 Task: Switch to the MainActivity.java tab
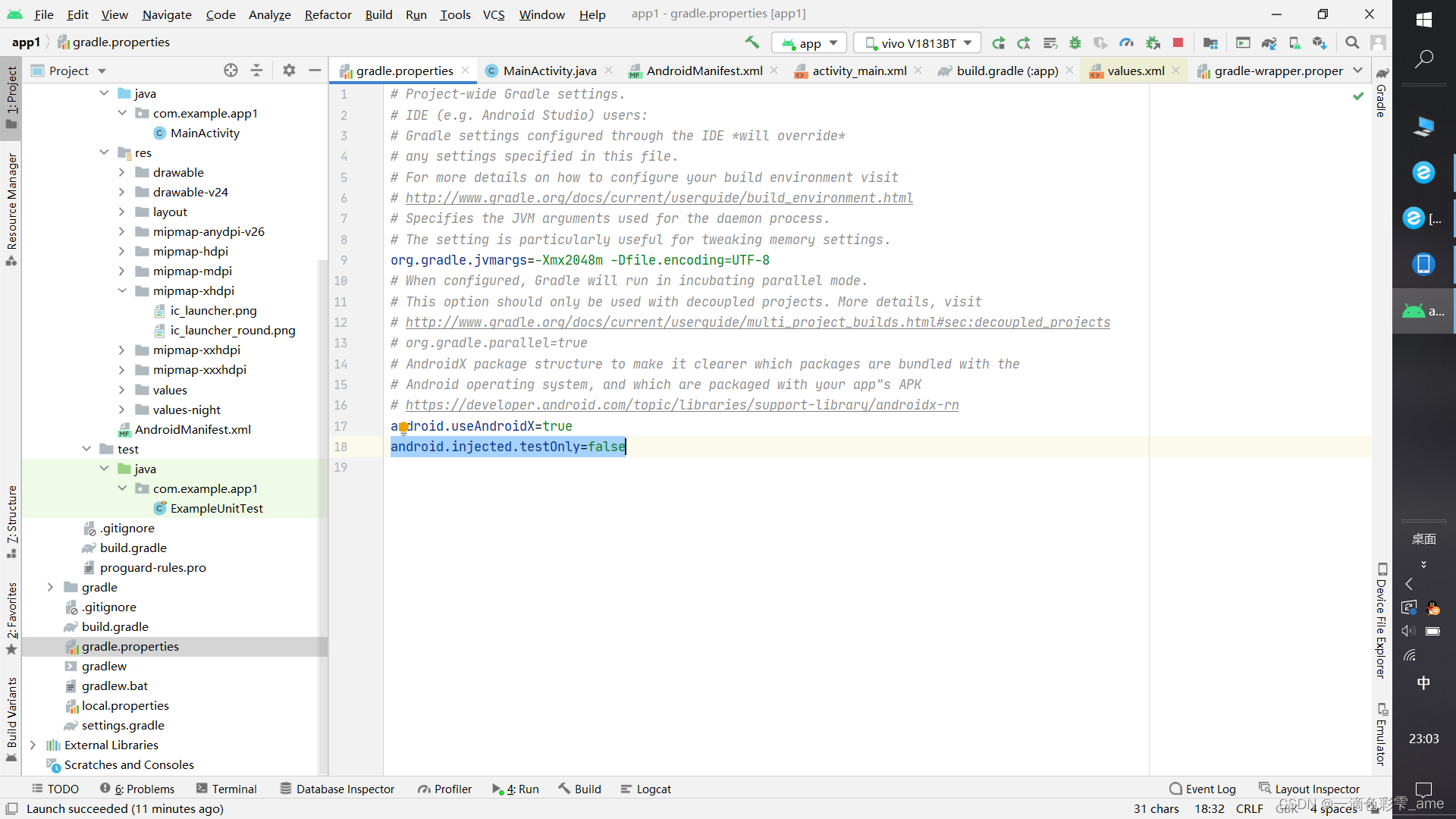(x=549, y=71)
